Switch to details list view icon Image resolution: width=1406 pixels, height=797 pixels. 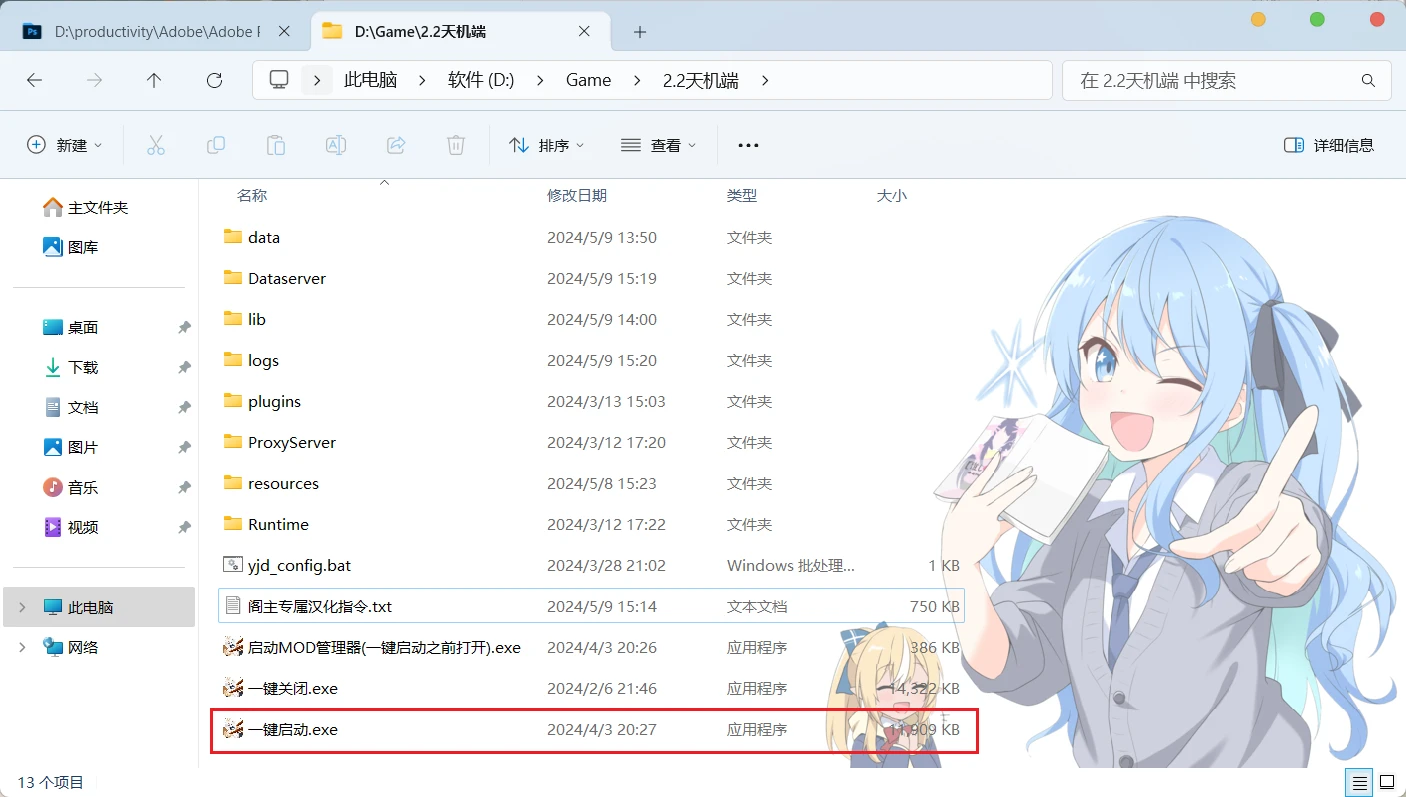tap(1359, 782)
